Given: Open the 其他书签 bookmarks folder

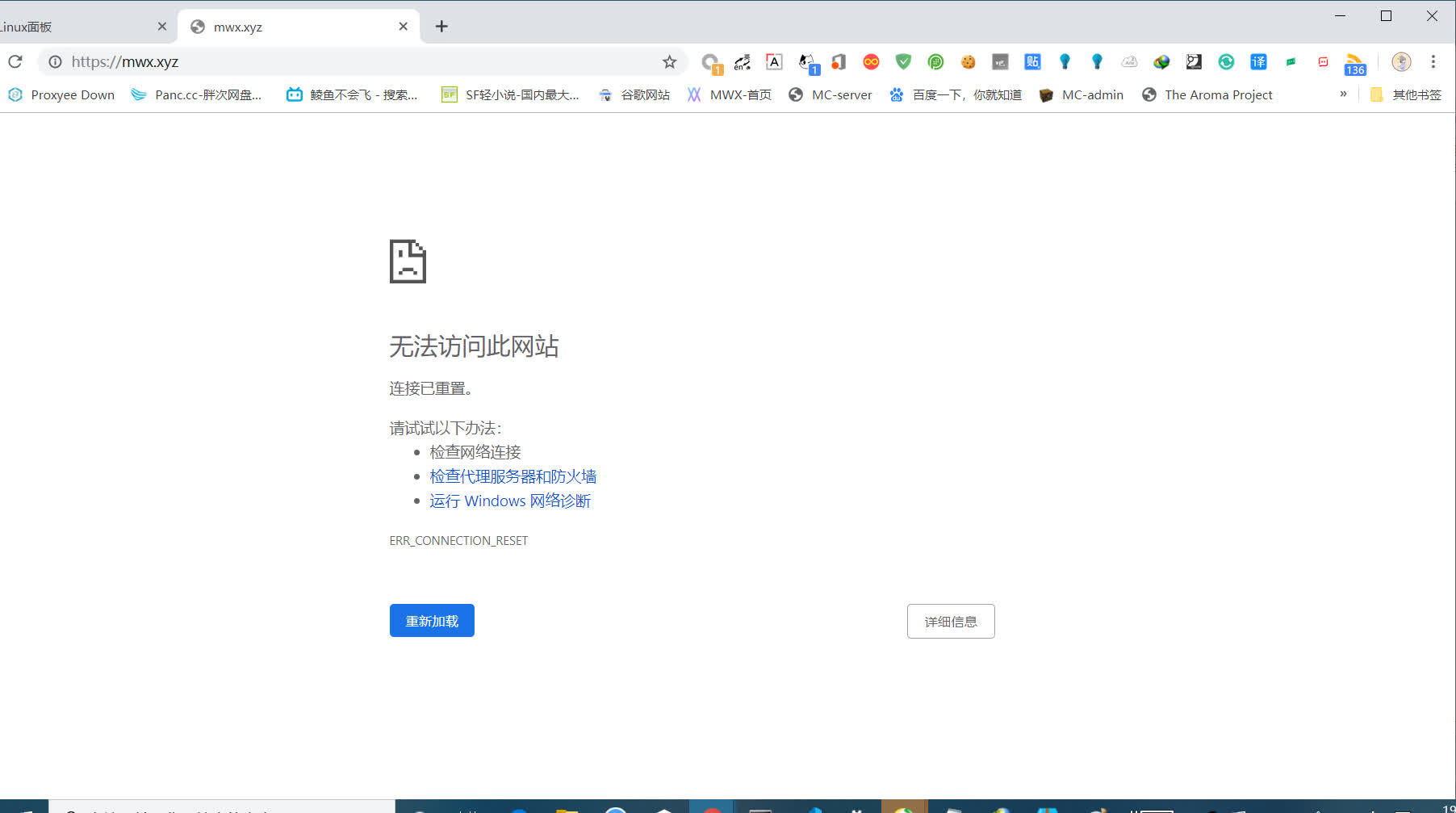Looking at the screenshot, I should pyautogui.click(x=1406, y=94).
